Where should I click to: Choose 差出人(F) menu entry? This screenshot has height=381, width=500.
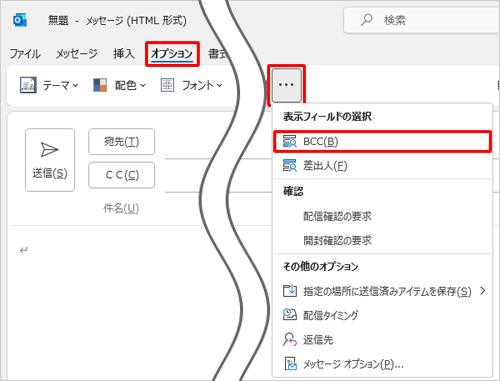[382, 165]
